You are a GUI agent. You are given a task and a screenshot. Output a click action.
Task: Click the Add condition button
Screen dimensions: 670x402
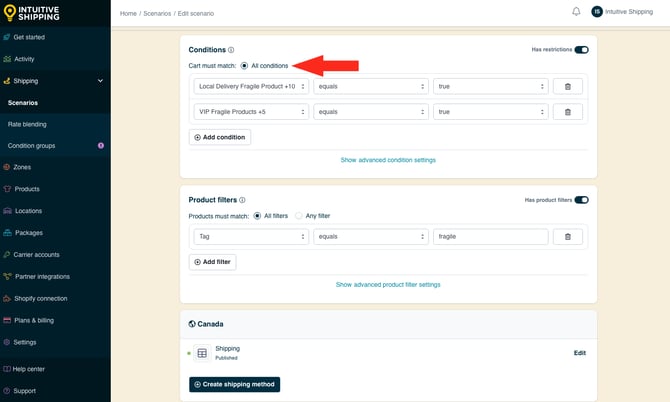click(220, 137)
